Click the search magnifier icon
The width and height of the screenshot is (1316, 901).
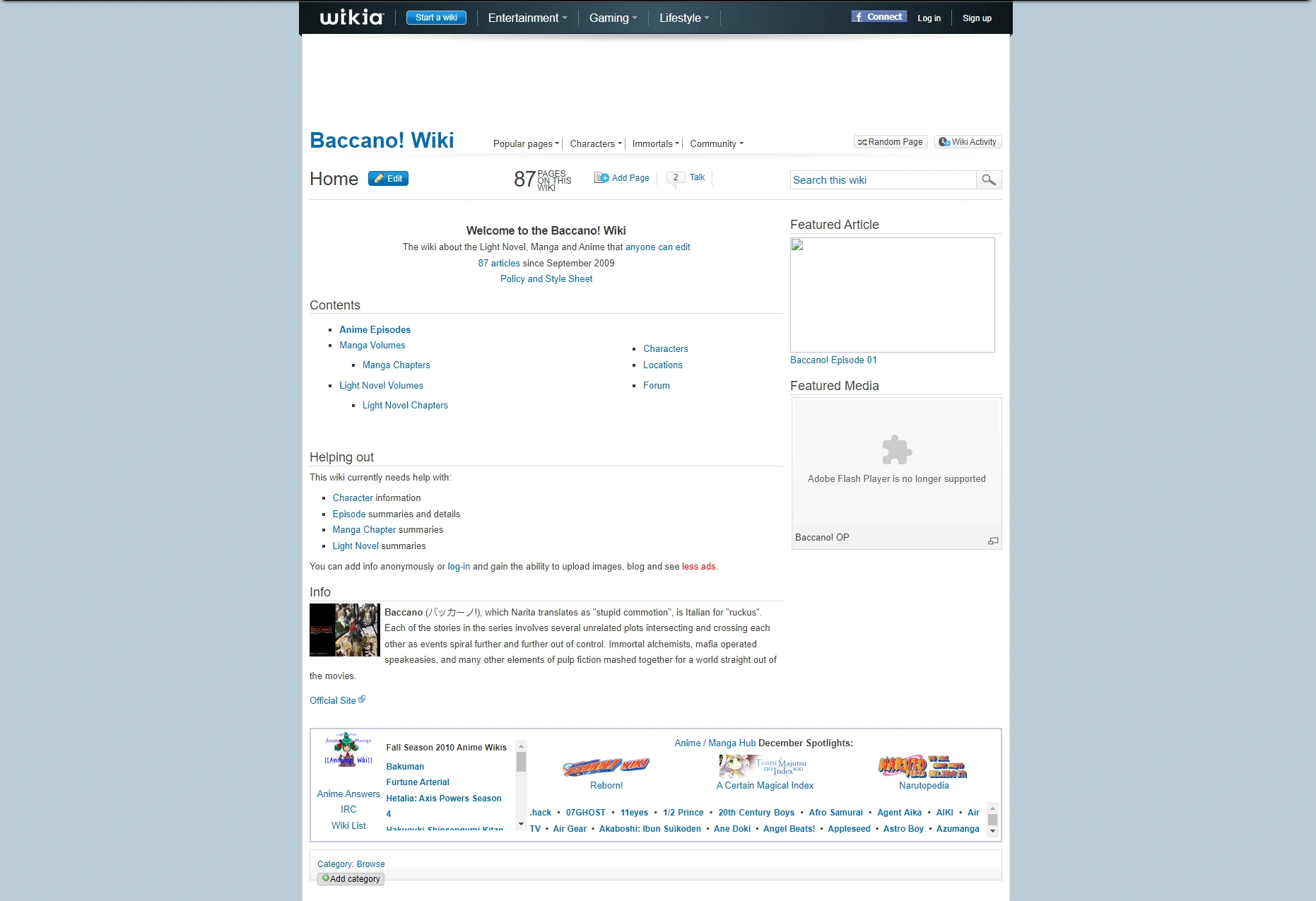989,180
